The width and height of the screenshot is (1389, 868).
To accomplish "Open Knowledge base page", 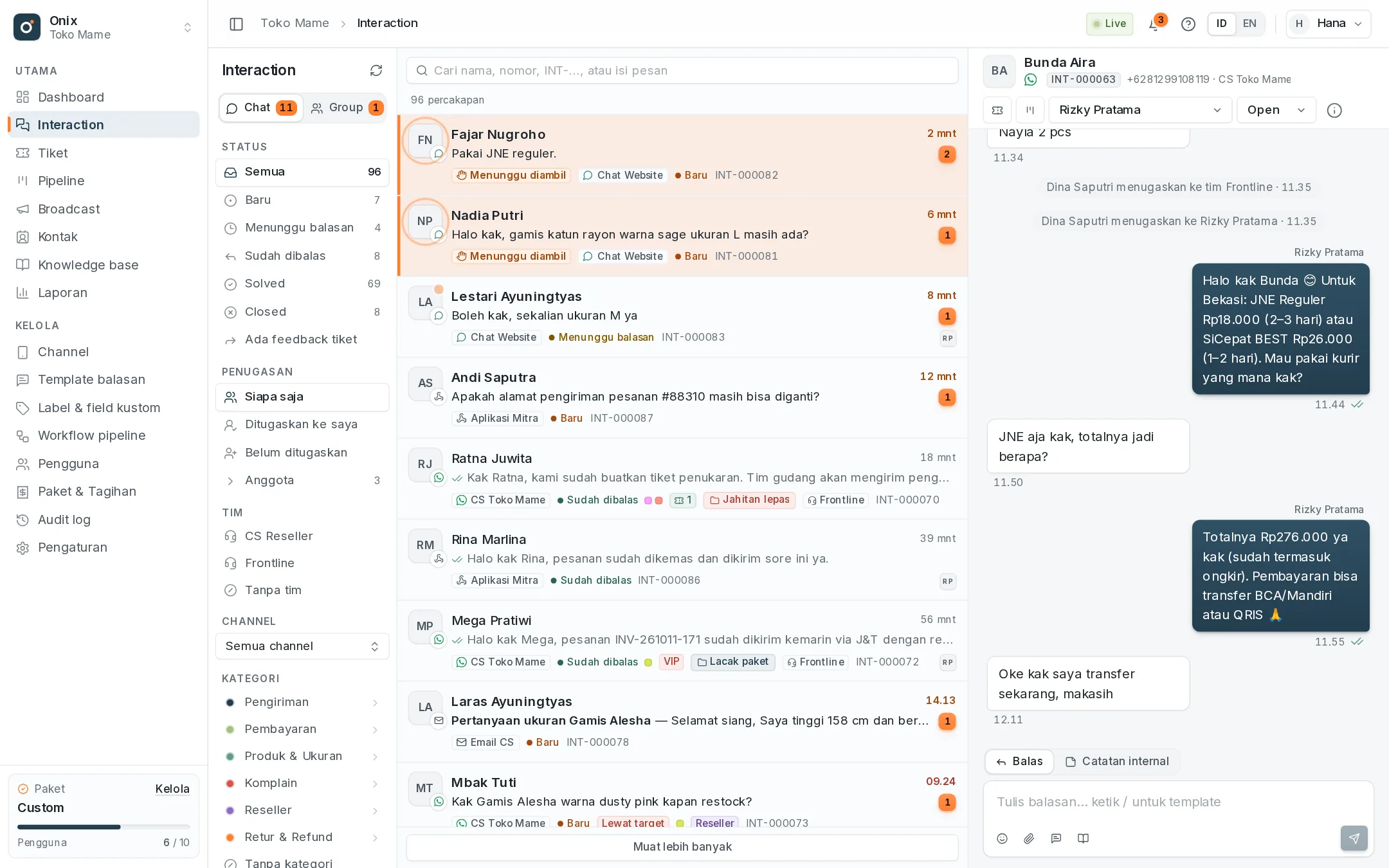I will coord(104,265).
